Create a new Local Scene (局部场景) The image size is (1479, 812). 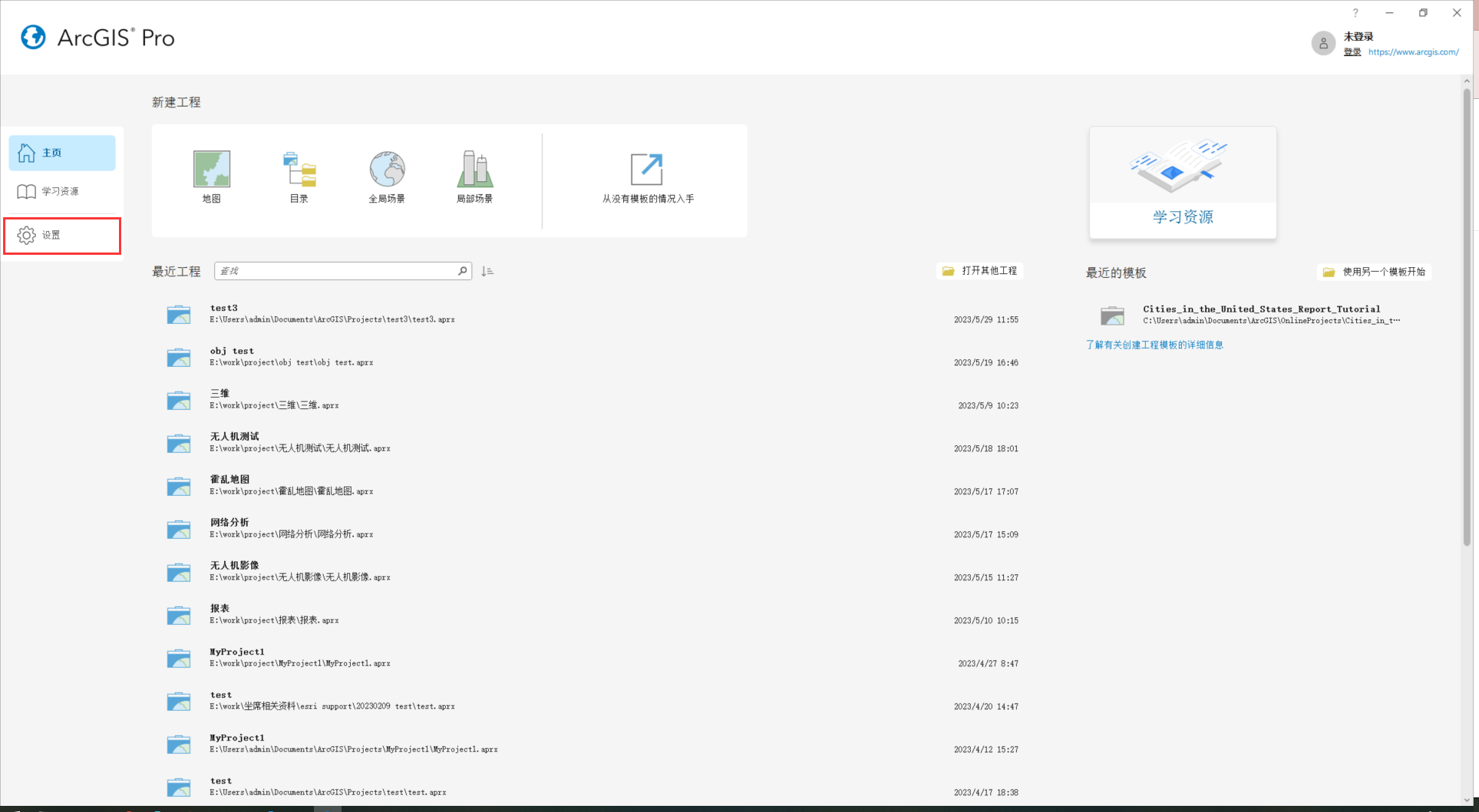click(x=474, y=177)
